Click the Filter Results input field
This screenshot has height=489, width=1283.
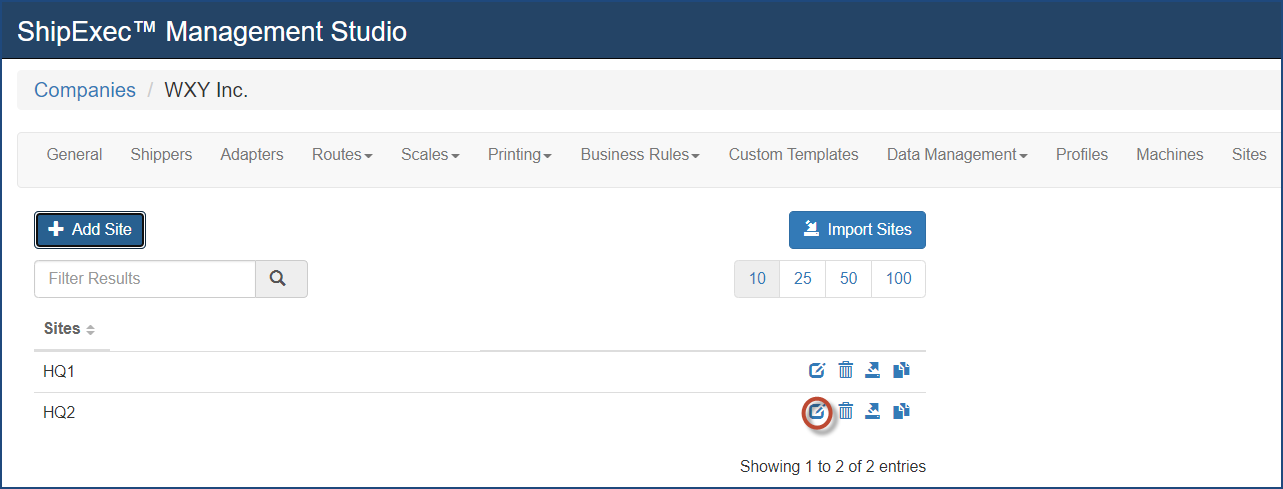tap(145, 279)
